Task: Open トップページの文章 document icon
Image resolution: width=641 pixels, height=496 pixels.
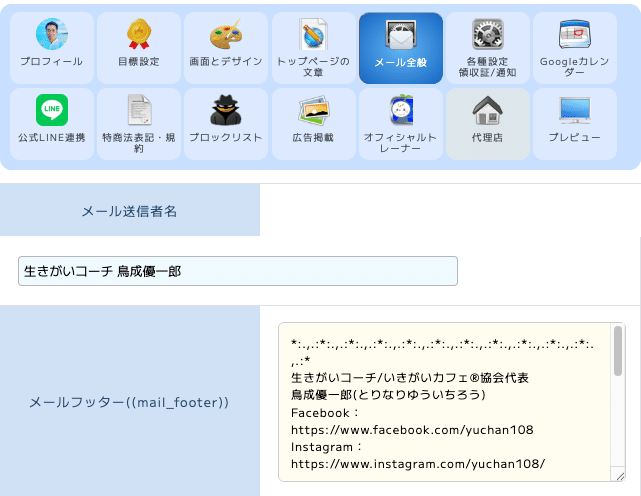Action: click(313, 34)
